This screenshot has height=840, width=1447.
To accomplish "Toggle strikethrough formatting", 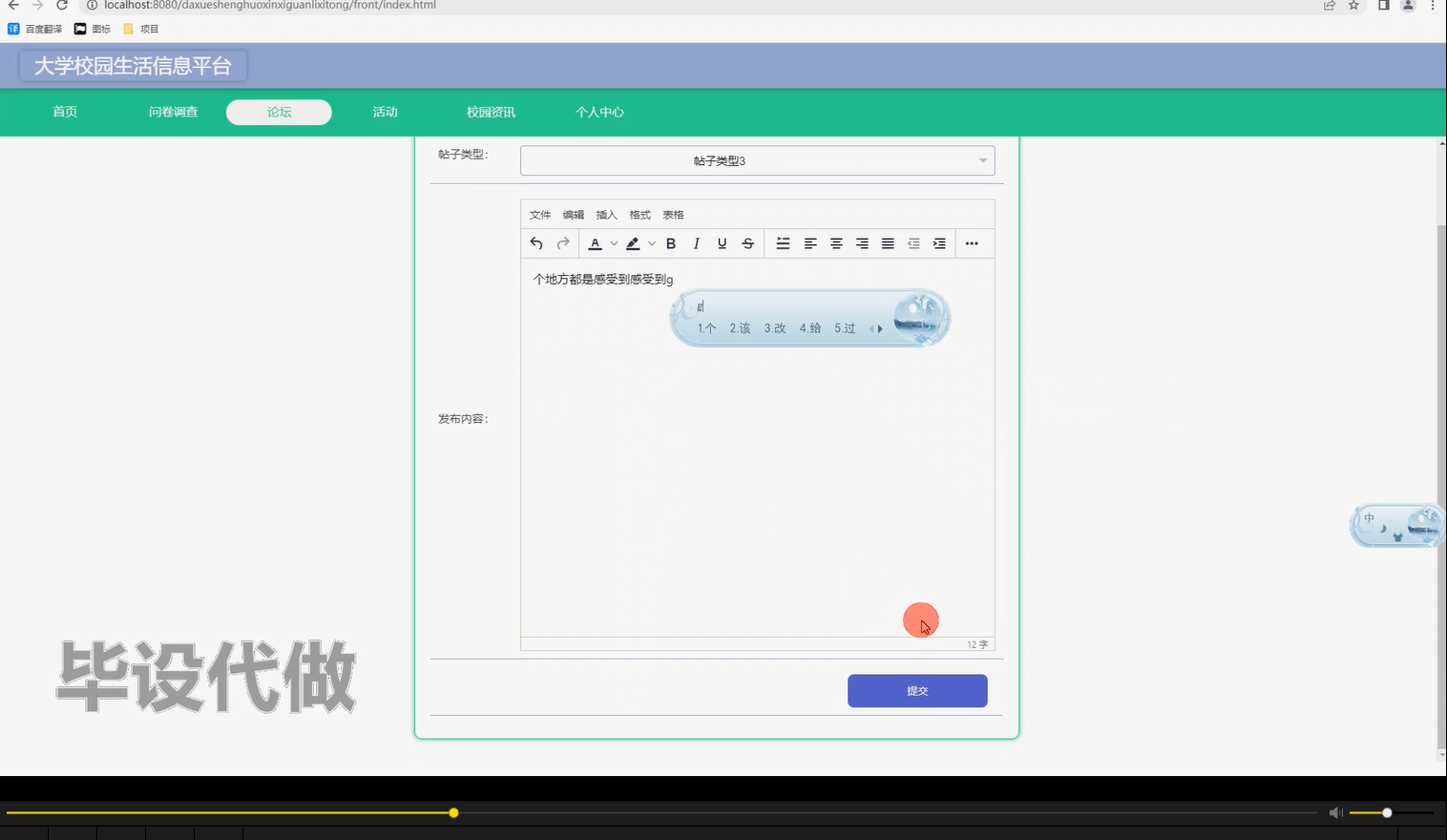I will [747, 243].
